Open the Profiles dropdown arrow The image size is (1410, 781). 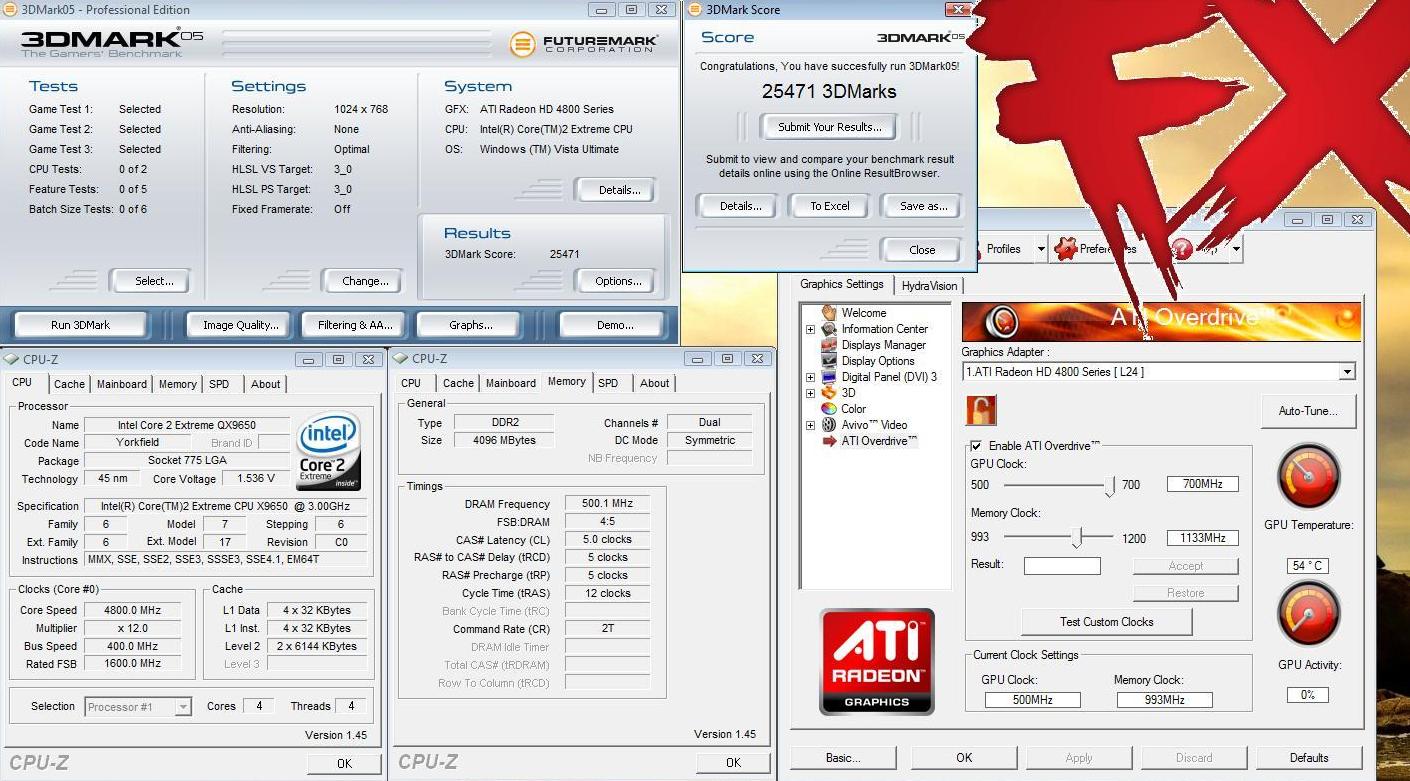tap(1040, 249)
